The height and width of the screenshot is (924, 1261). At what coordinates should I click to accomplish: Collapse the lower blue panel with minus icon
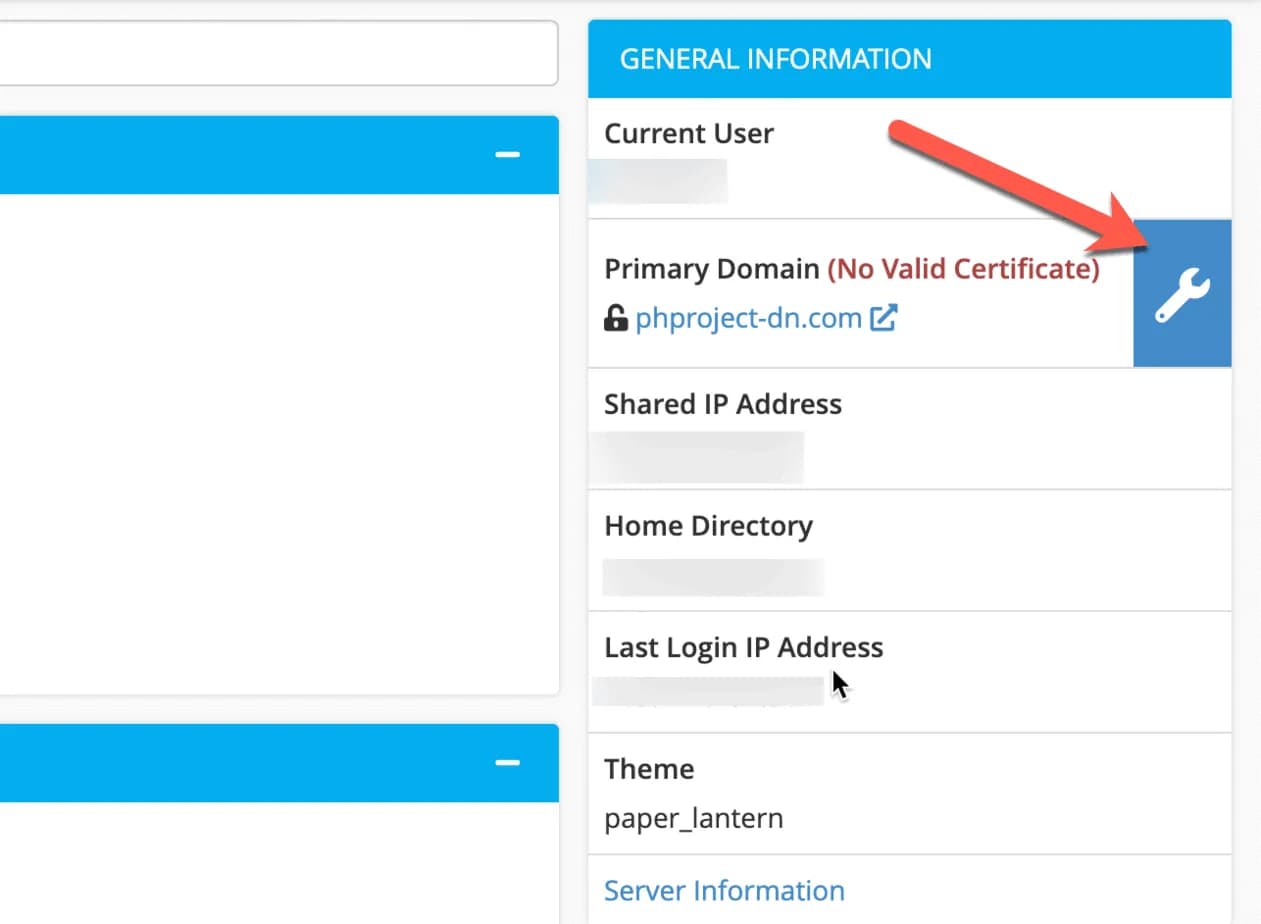[508, 763]
